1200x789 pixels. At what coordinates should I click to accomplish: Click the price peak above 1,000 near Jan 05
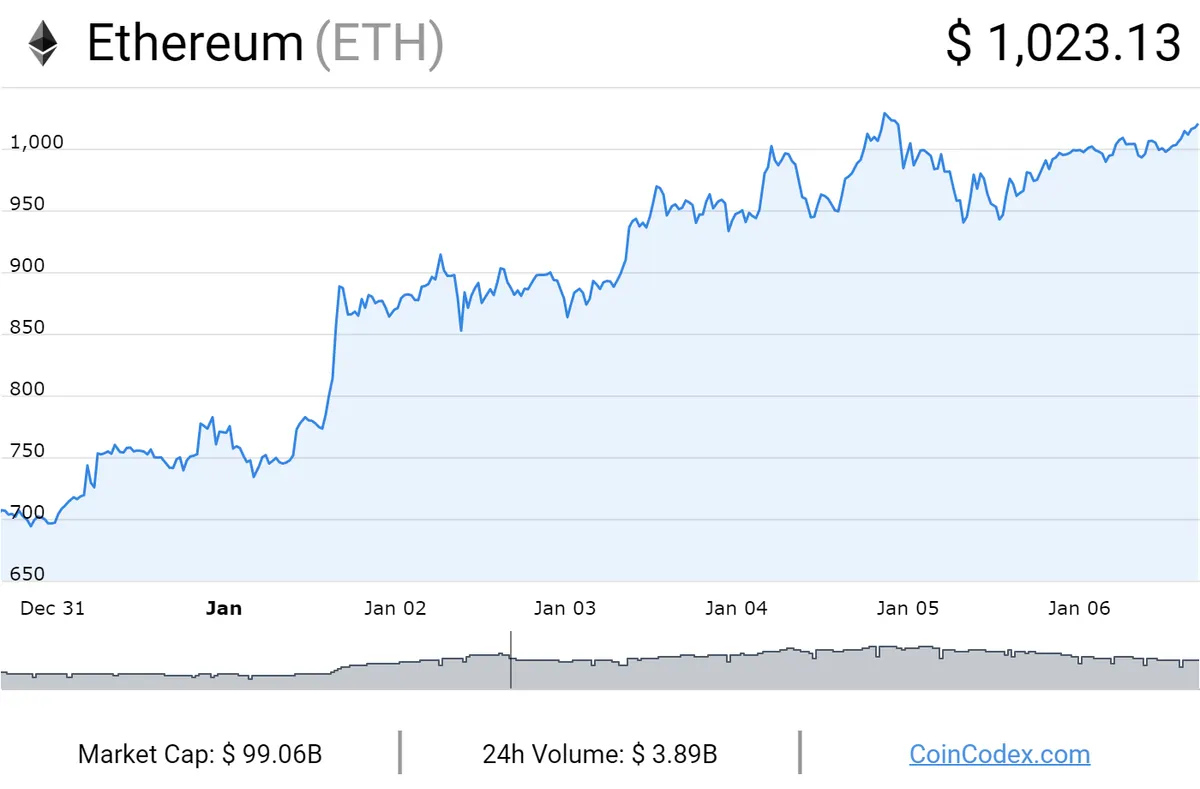pyautogui.click(x=884, y=114)
